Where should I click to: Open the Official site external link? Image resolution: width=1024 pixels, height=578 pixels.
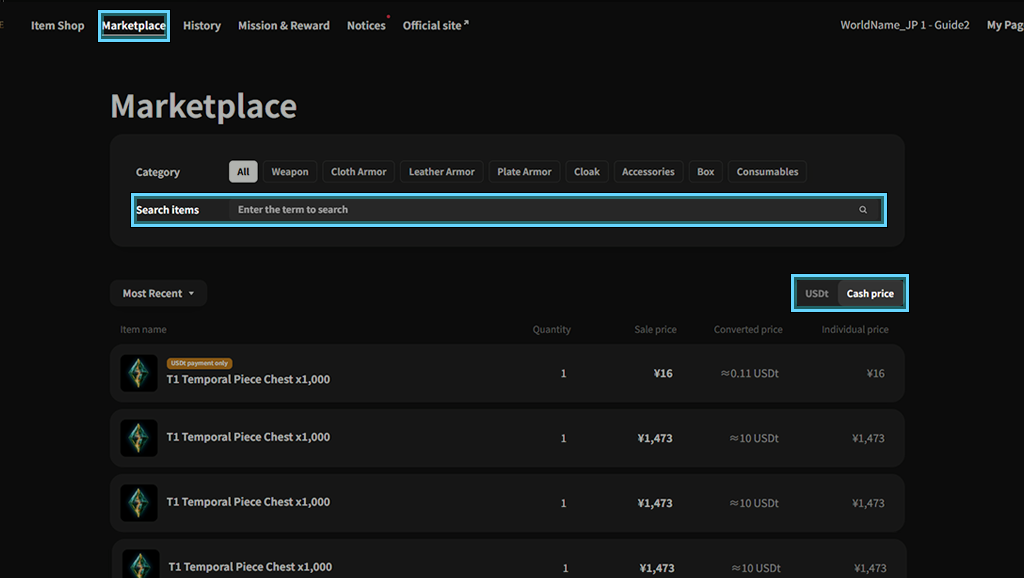[435, 26]
